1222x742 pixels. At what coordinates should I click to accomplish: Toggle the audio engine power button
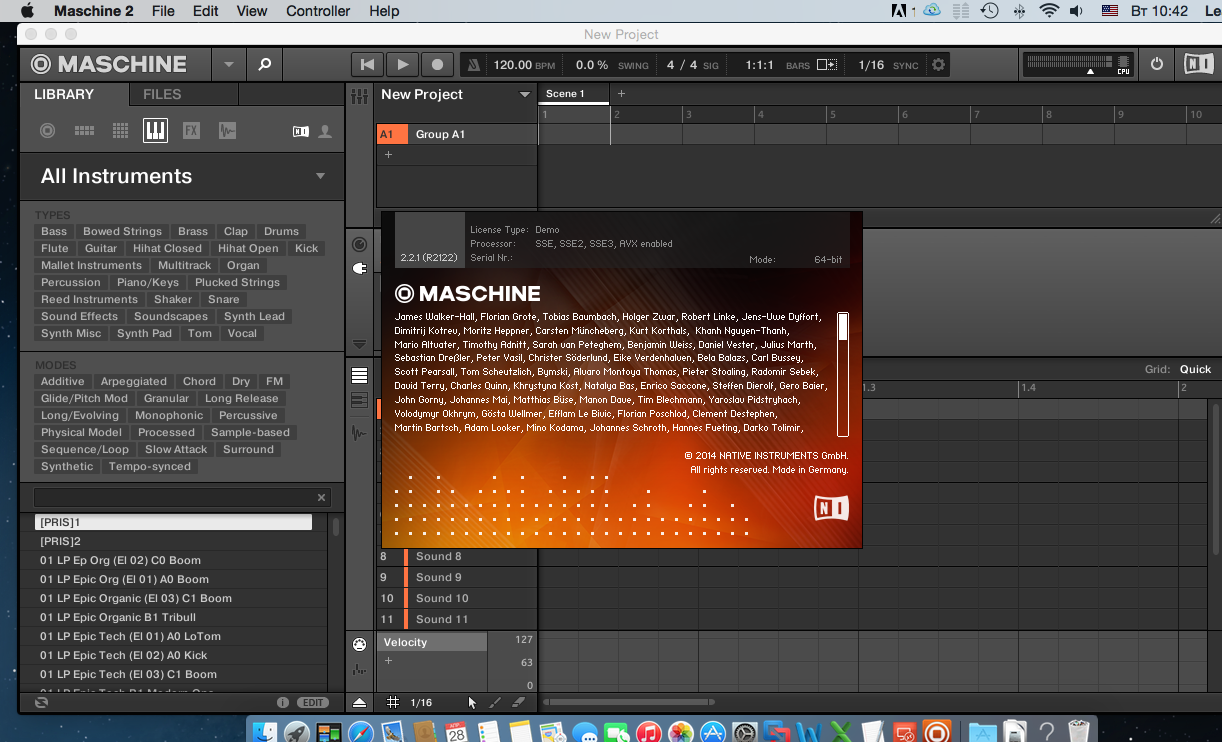[x=1157, y=64]
